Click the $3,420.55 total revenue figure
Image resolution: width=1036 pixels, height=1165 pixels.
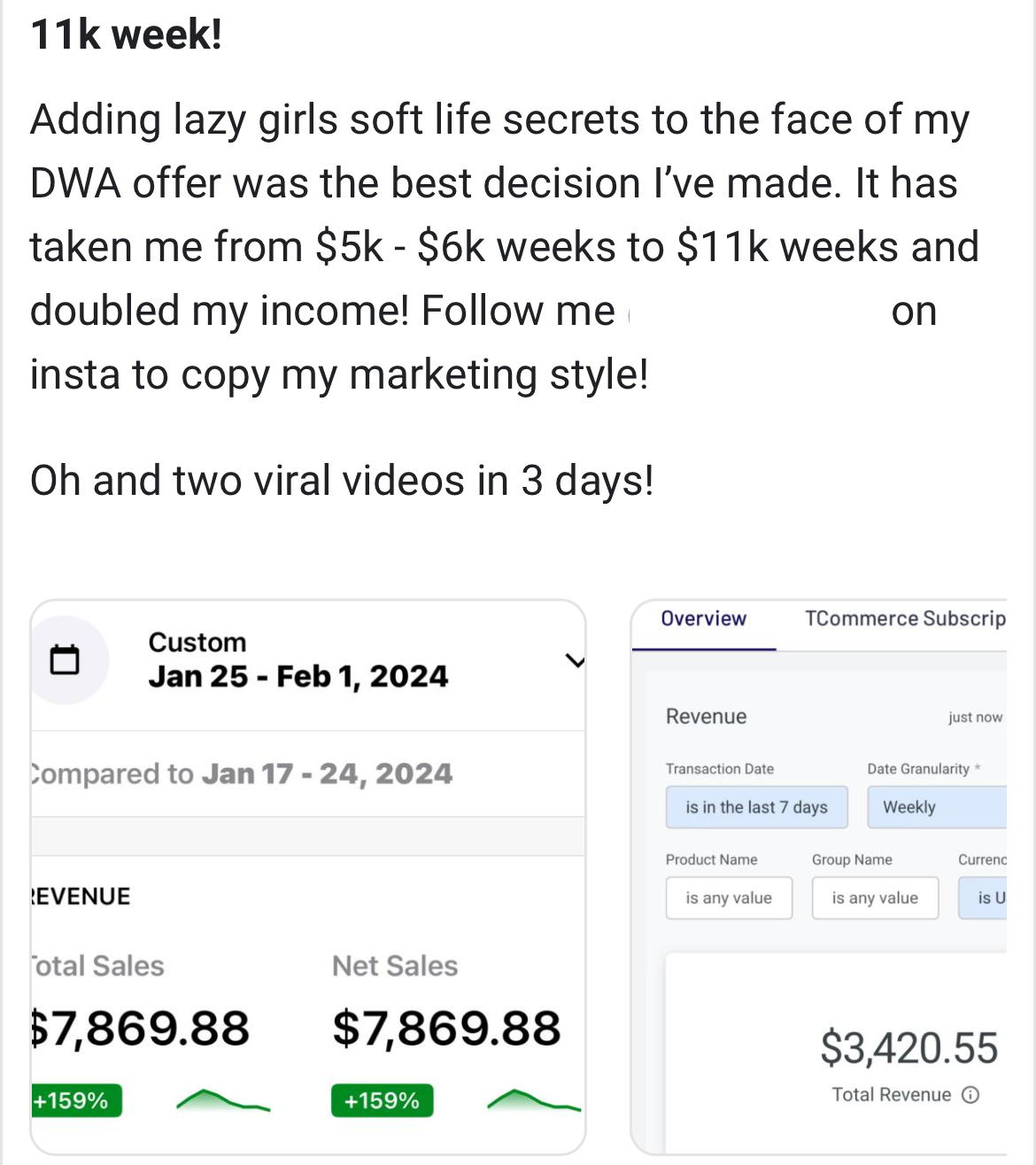[908, 1047]
